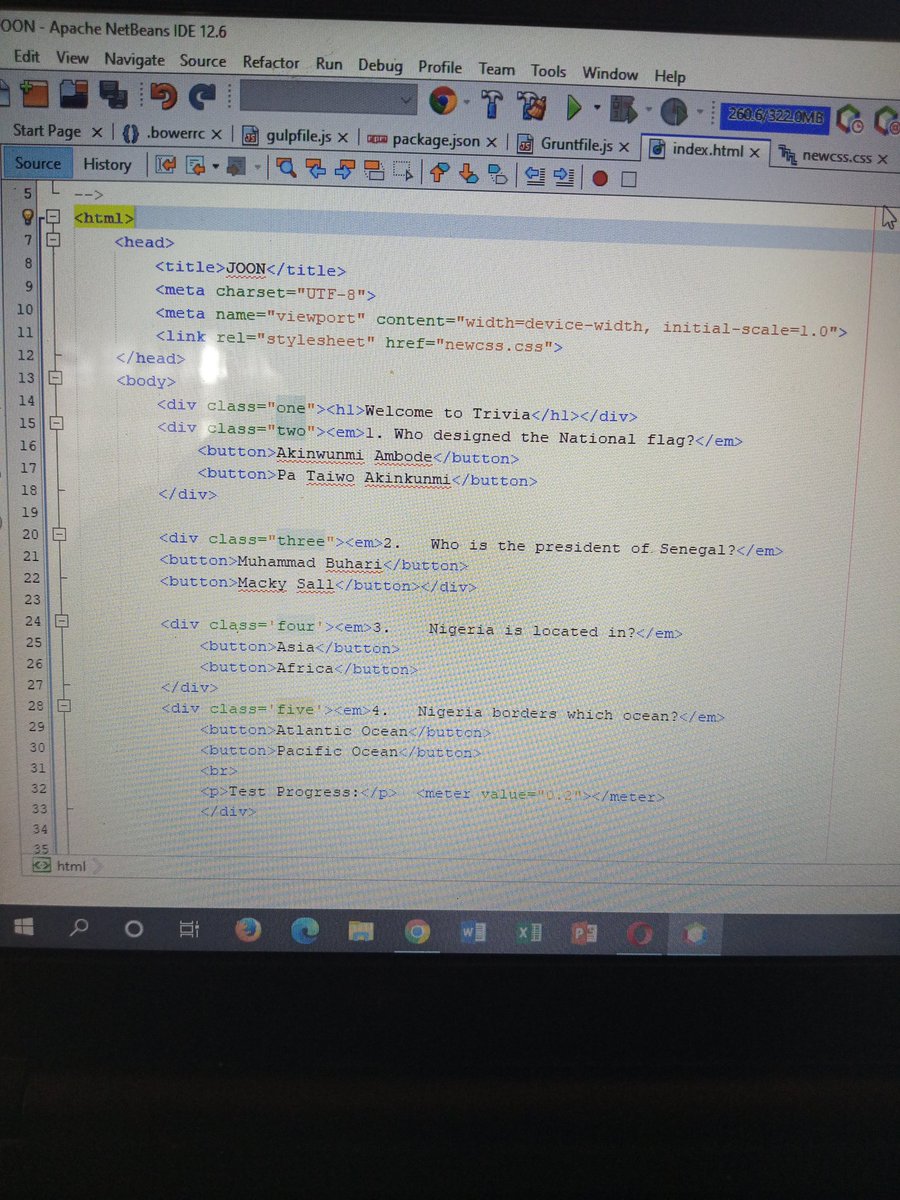Image resolution: width=900 pixels, height=1200 pixels.
Task: Click the Debug Project icon
Action: click(x=625, y=110)
